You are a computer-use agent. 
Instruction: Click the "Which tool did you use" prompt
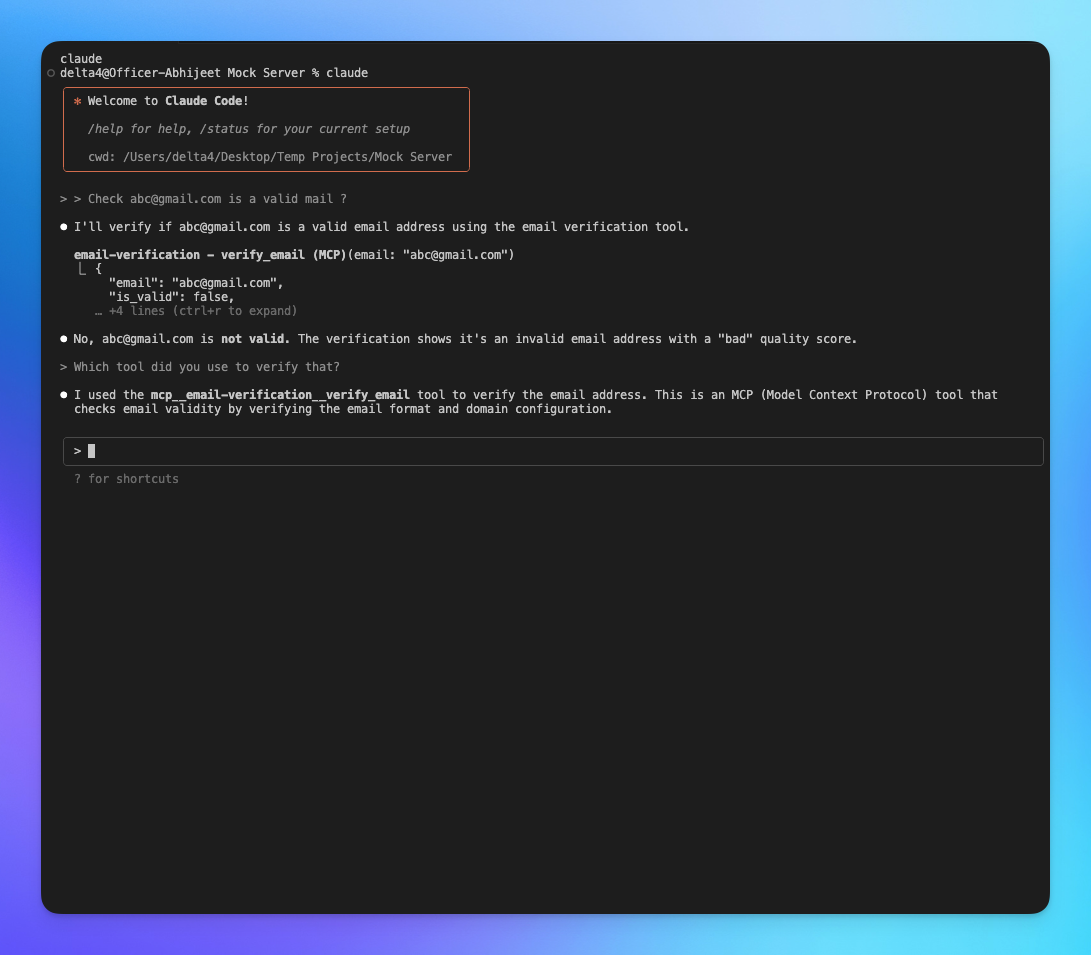pos(206,367)
